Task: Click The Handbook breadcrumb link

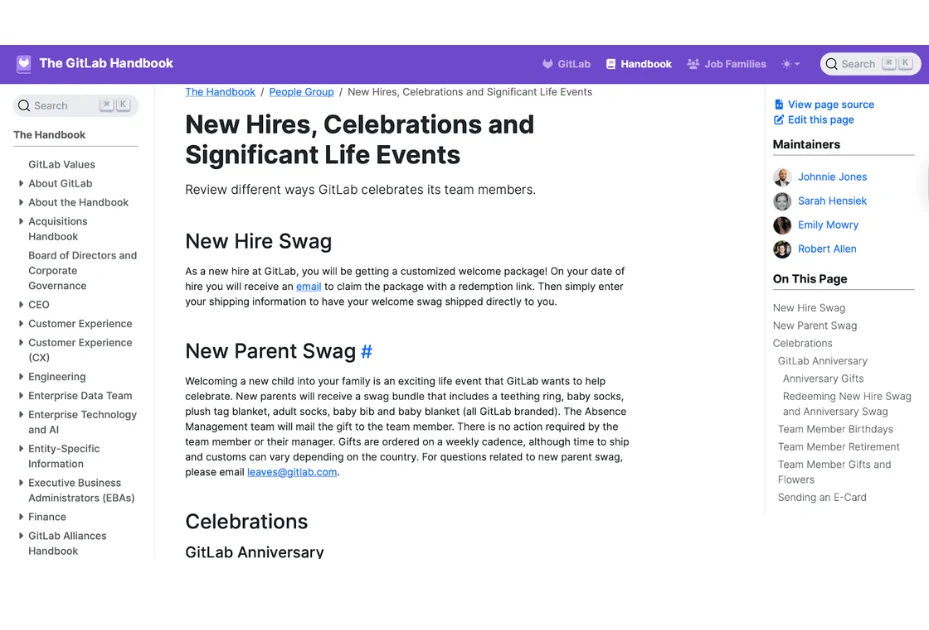Action: [x=220, y=92]
